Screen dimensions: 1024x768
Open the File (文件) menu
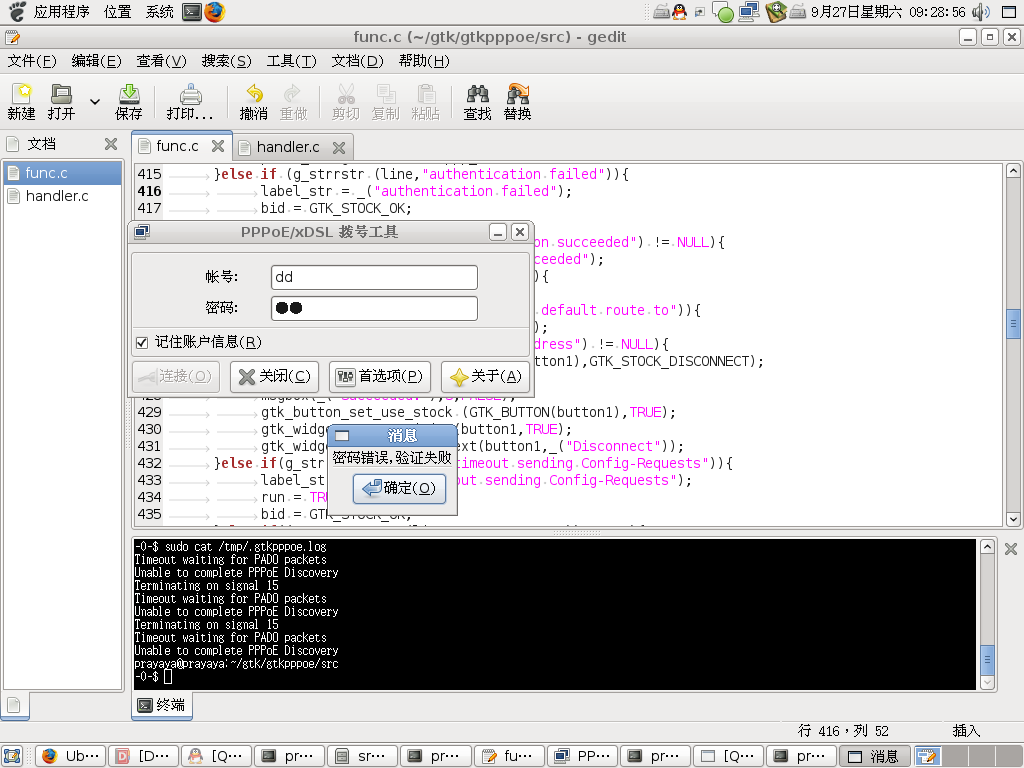point(32,61)
